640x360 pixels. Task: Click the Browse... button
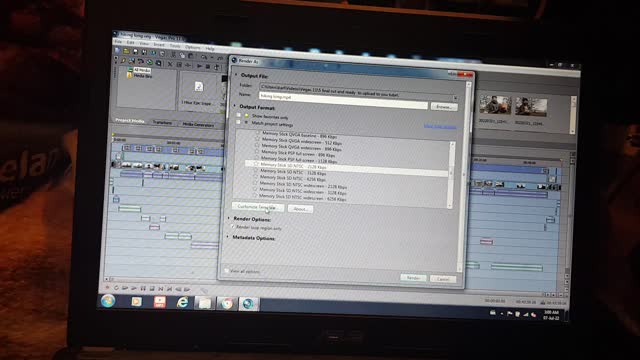(444, 107)
